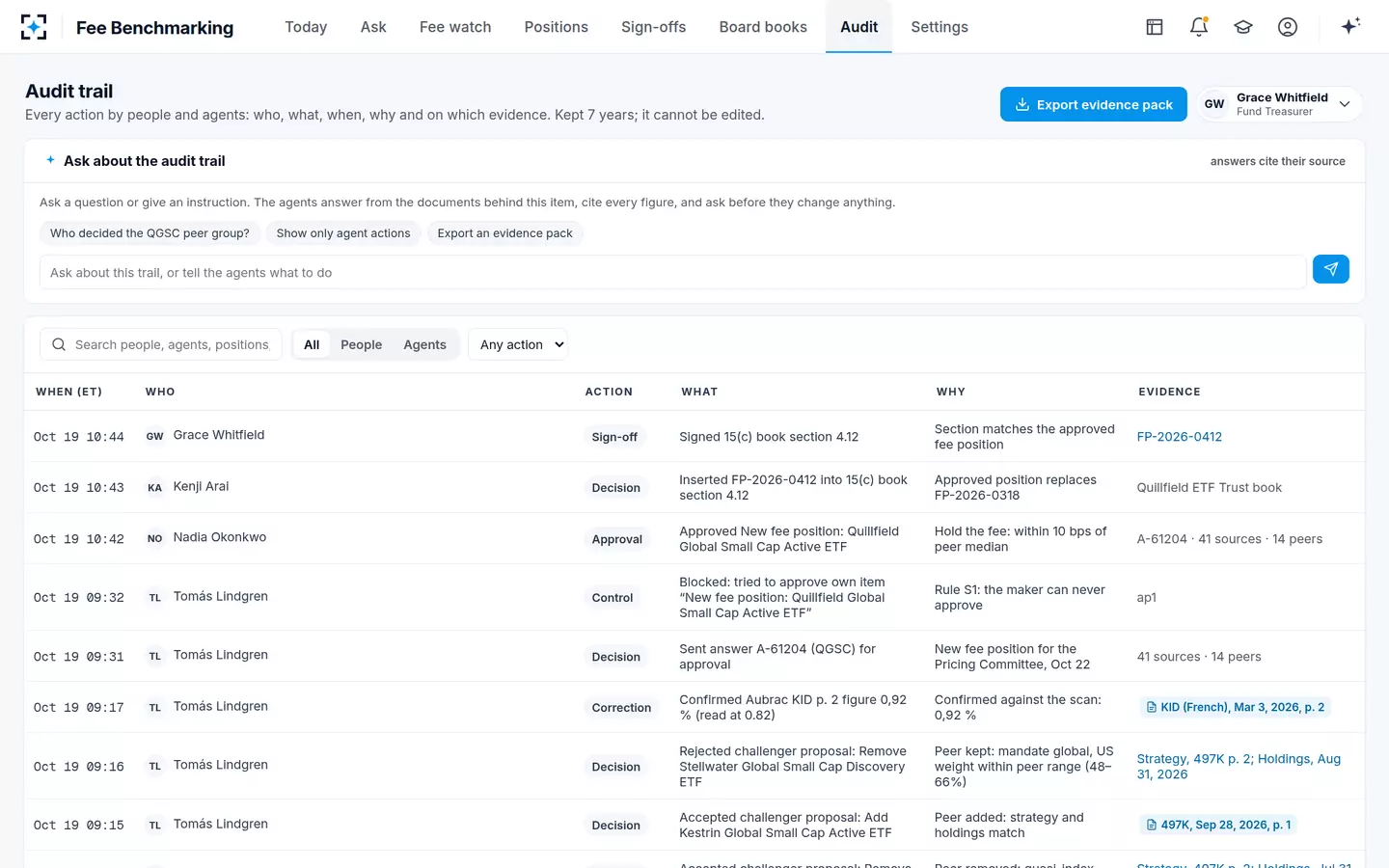This screenshot has width=1389, height=868.
Task: Open notifications bell icon
Action: [x=1199, y=27]
